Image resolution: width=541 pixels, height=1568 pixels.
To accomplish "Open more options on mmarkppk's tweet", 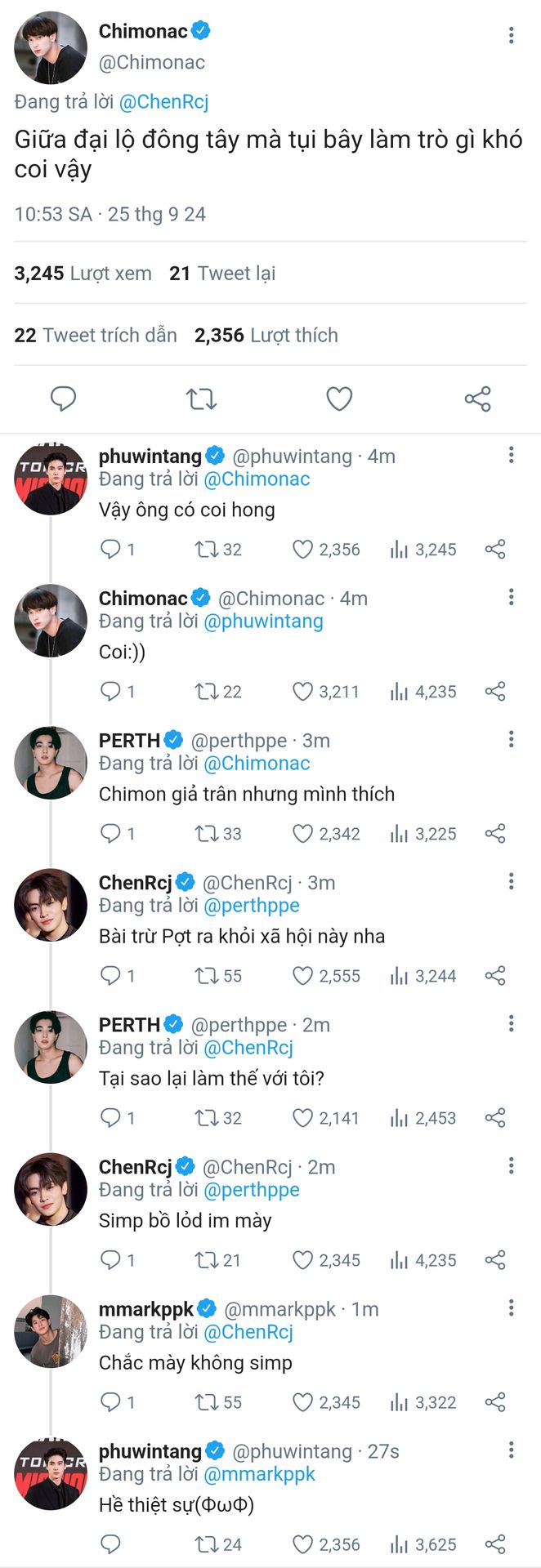I will coord(511,1308).
